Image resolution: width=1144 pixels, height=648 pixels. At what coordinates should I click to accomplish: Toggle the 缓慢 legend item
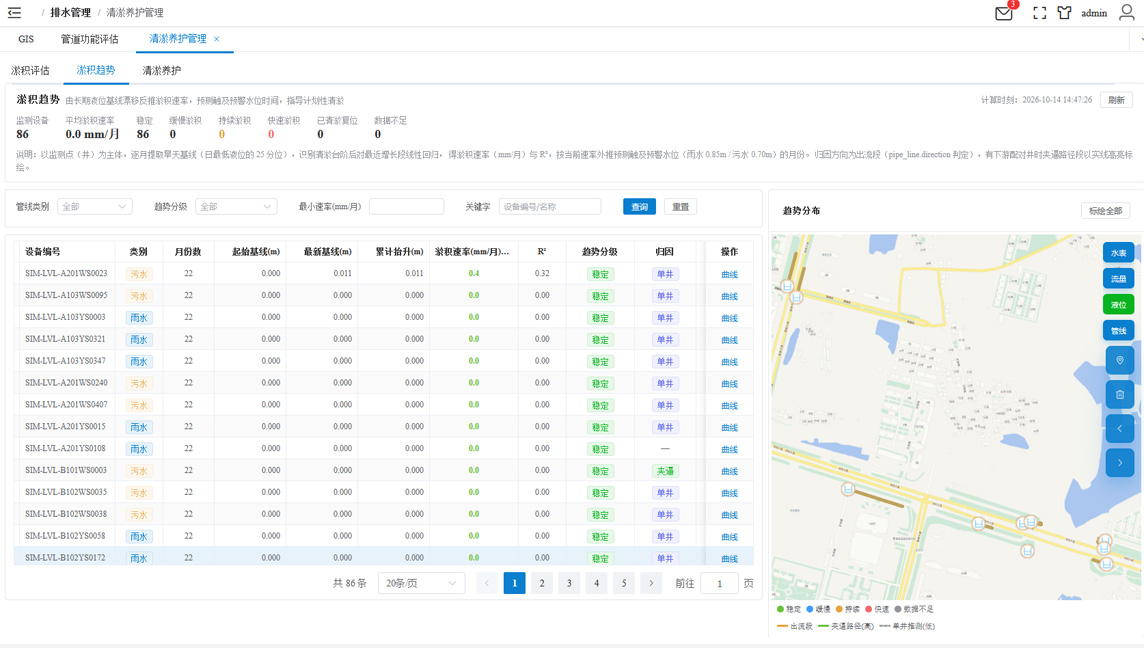click(x=818, y=609)
